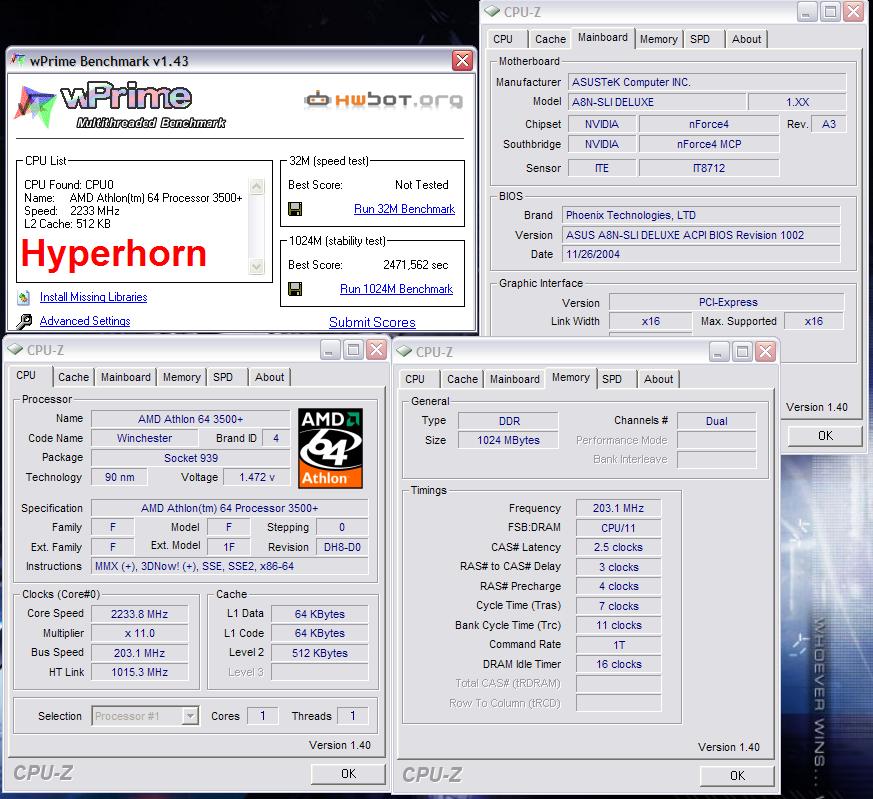This screenshot has width=873, height=799.
Task: Click the CPU-Z title icon in the mainboard window
Action: point(492,12)
